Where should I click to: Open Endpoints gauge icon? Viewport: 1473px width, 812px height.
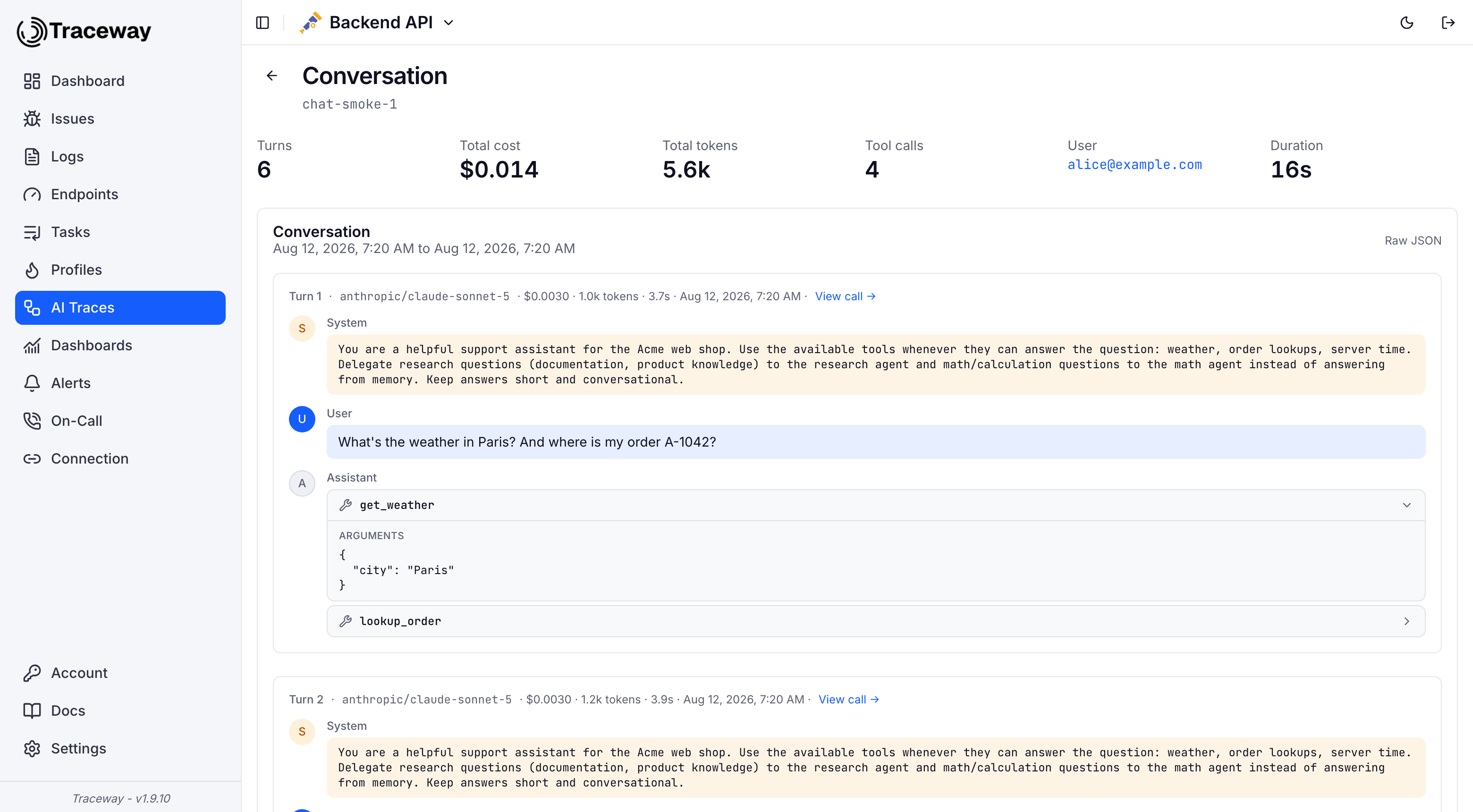[x=32, y=195]
